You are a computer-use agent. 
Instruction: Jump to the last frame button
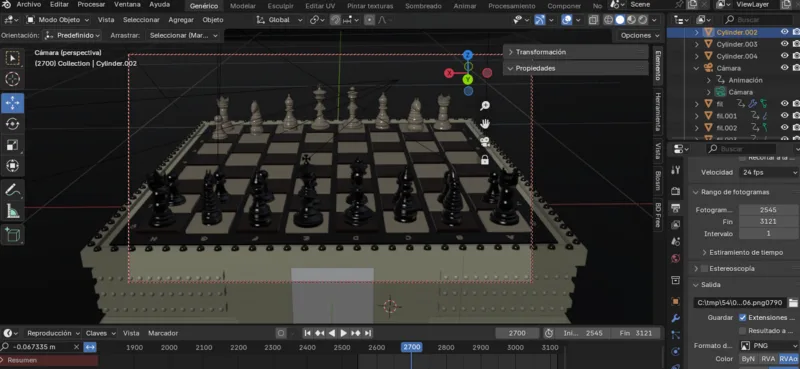point(367,333)
